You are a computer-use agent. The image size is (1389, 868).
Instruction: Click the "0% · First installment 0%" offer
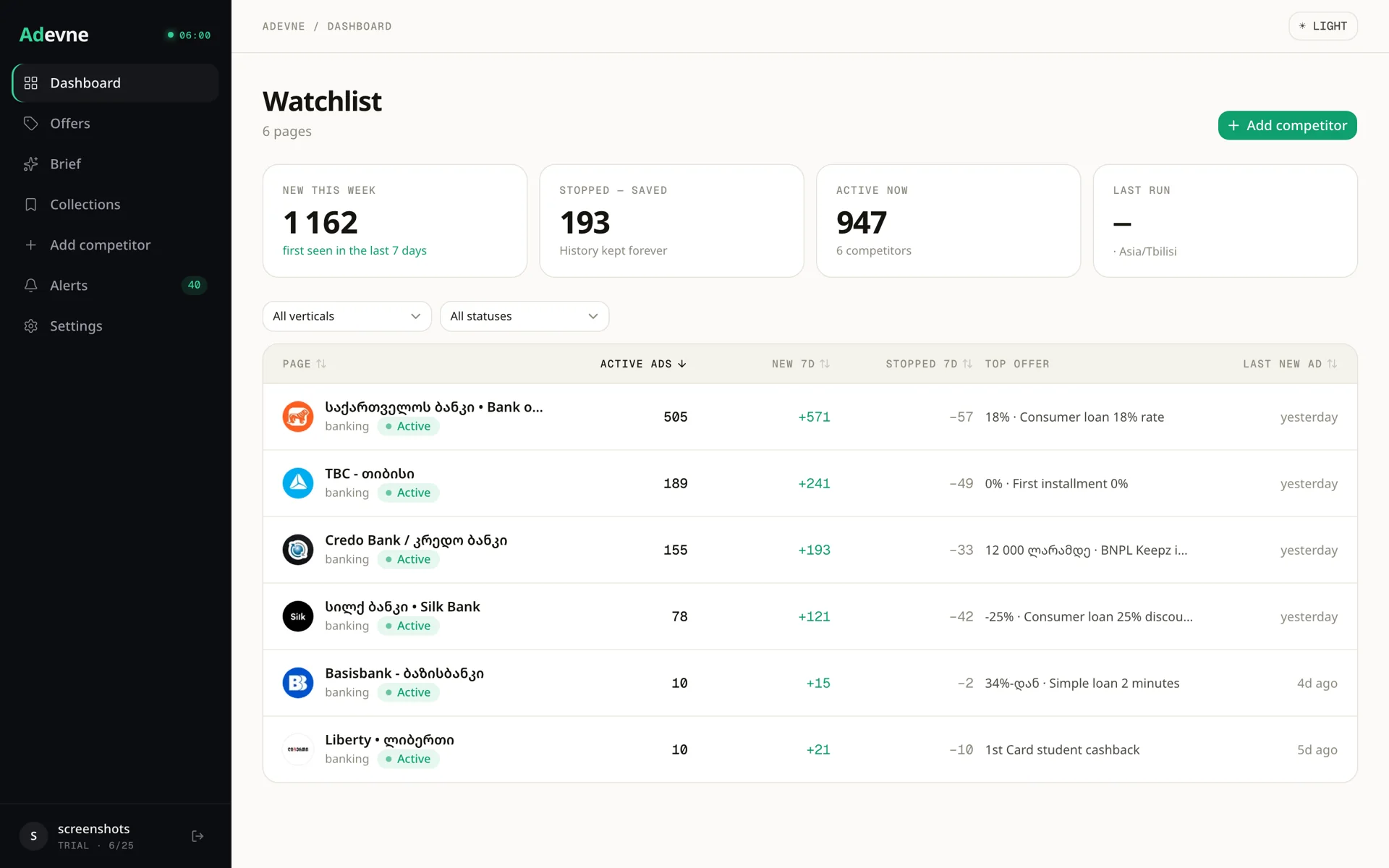point(1056,483)
